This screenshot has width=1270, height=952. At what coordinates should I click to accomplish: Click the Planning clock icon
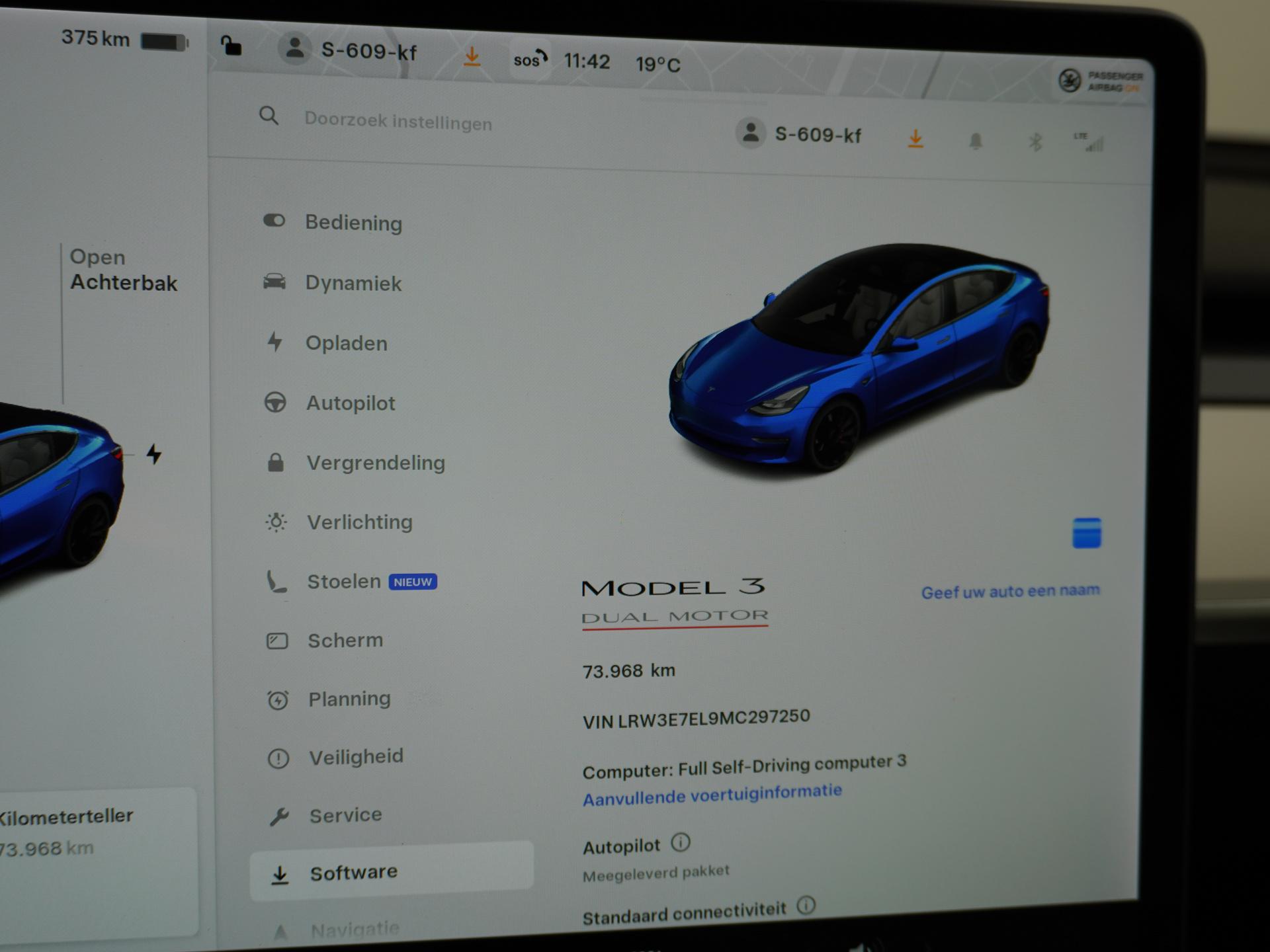(x=278, y=699)
